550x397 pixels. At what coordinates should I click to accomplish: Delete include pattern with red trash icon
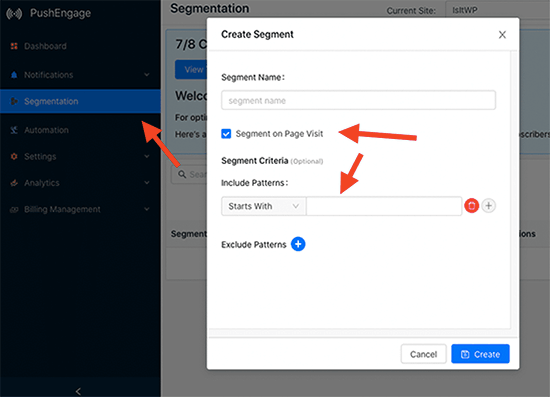click(x=472, y=206)
